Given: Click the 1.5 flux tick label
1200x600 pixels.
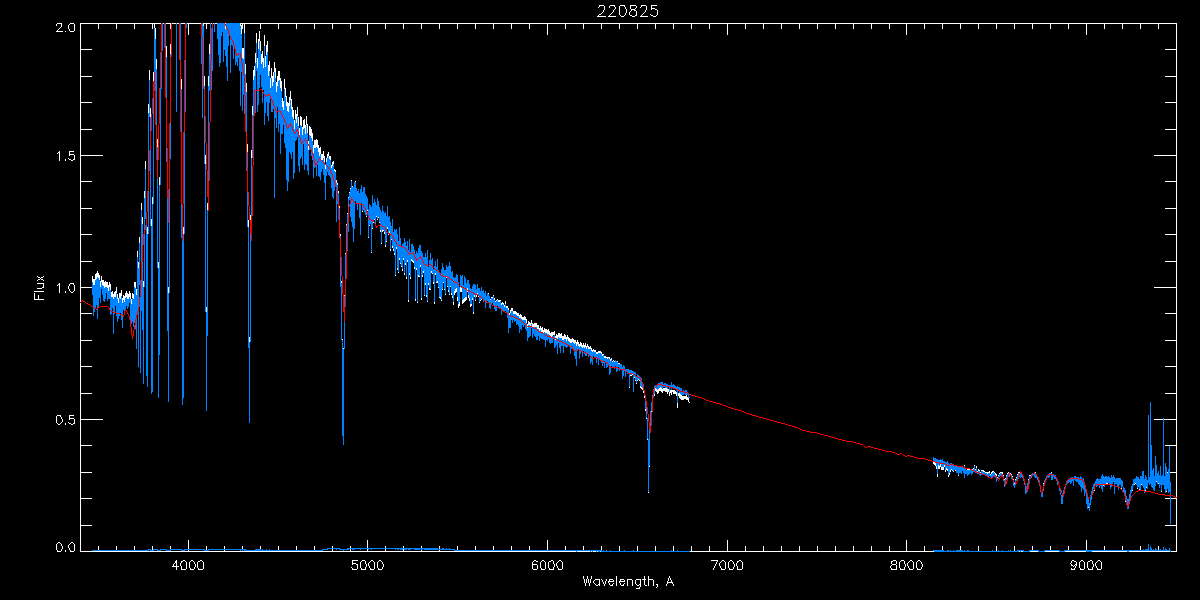Looking at the screenshot, I should [x=64, y=157].
